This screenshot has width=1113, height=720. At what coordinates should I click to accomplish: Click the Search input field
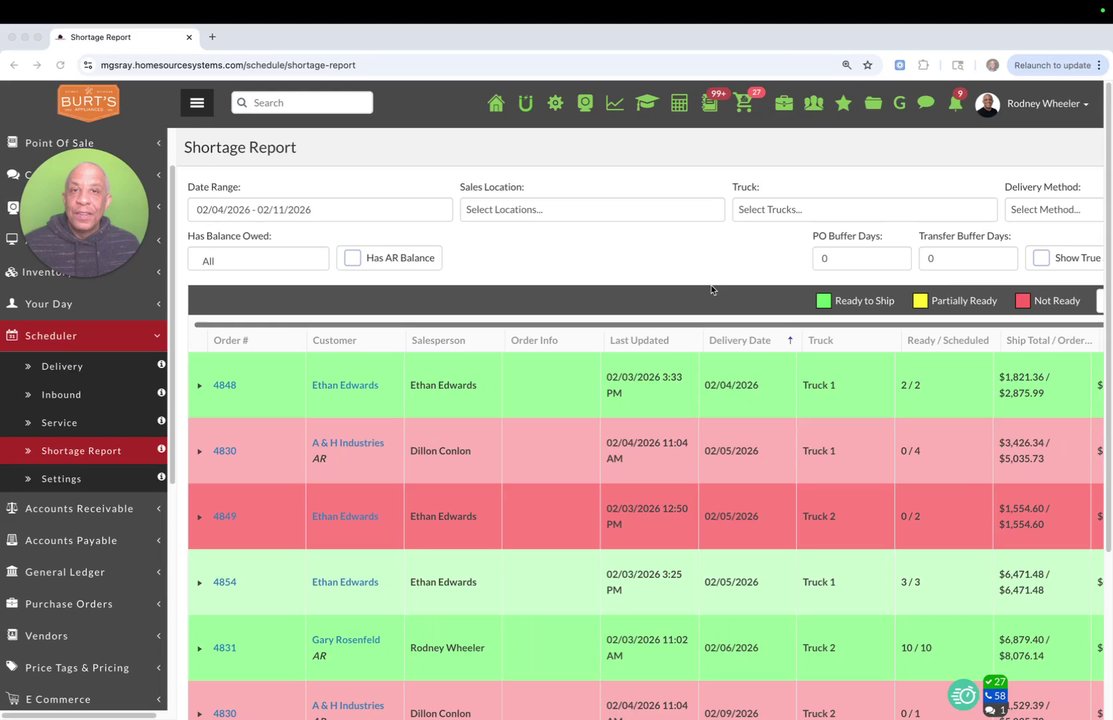pyautogui.click(x=302, y=102)
